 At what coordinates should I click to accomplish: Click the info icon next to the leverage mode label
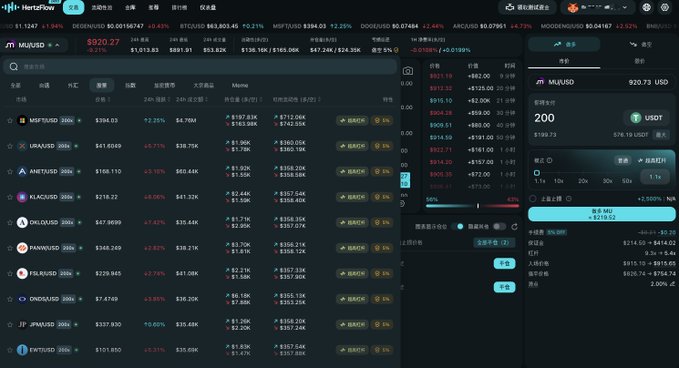(x=549, y=160)
